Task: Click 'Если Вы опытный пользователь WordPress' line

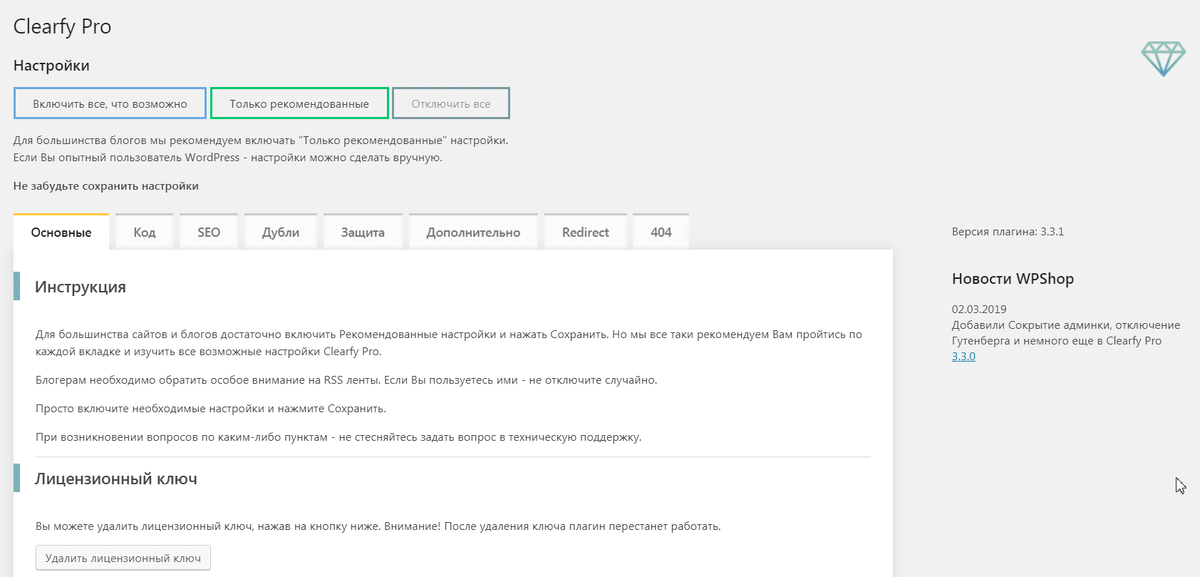Action: (x=228, y=158)
